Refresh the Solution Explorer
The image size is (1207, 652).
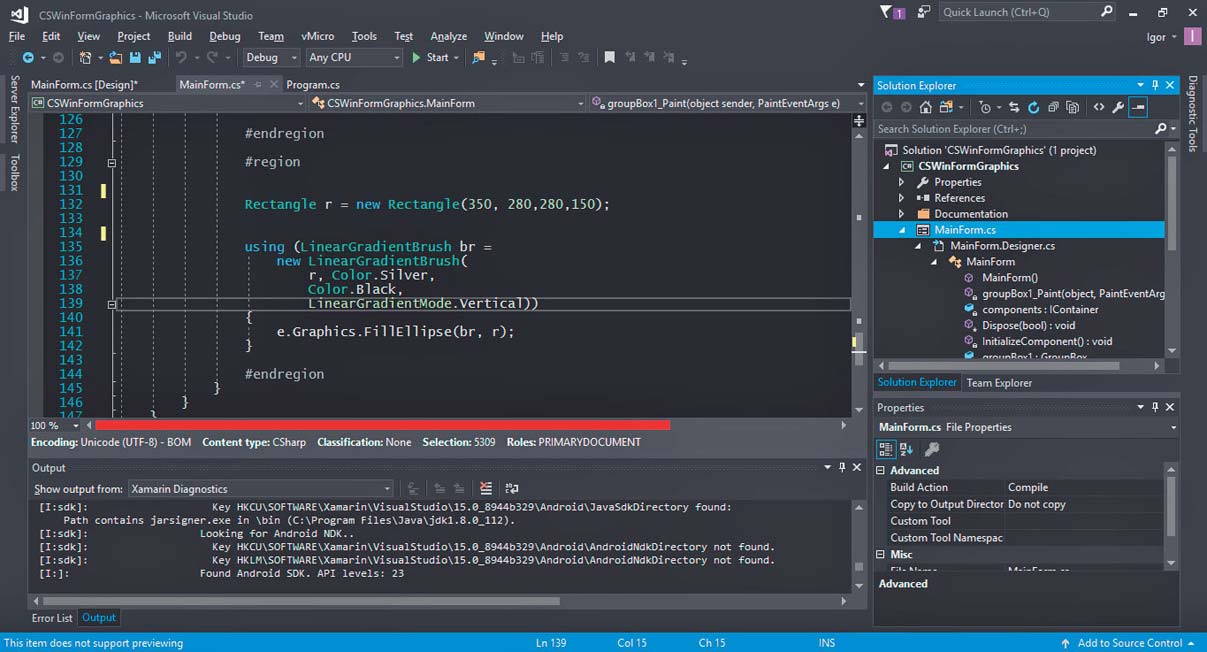(x=1033, y=107)
